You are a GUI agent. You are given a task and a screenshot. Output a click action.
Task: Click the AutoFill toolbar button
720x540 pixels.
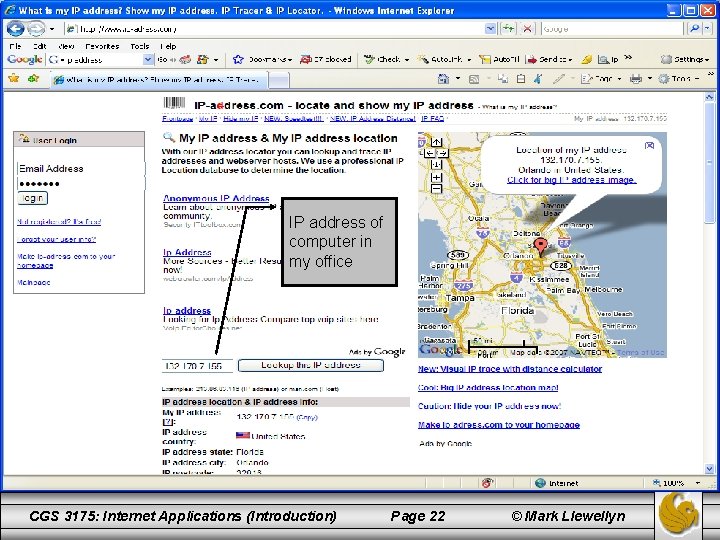pos(499,59)
